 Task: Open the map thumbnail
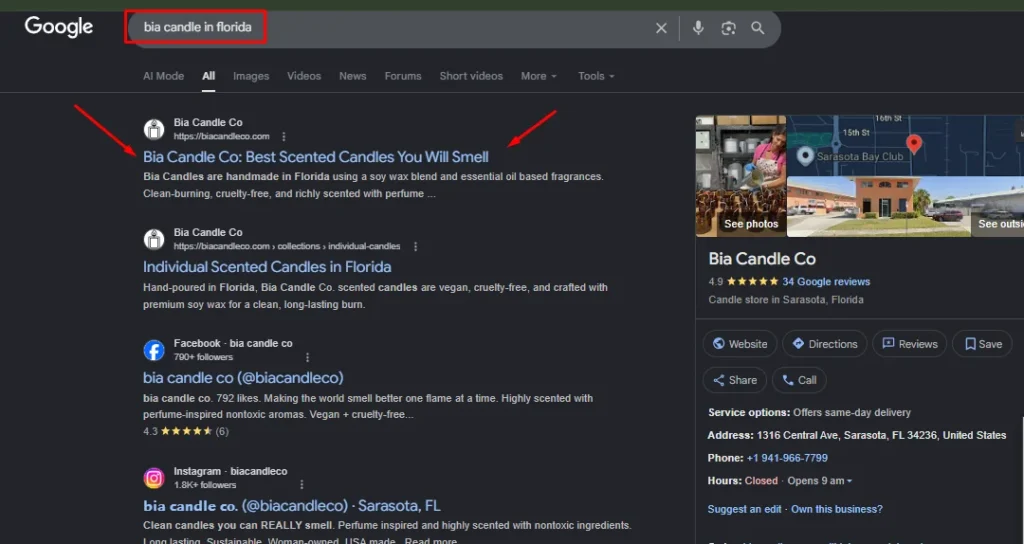pyautogui.click(x=905, y=146)
